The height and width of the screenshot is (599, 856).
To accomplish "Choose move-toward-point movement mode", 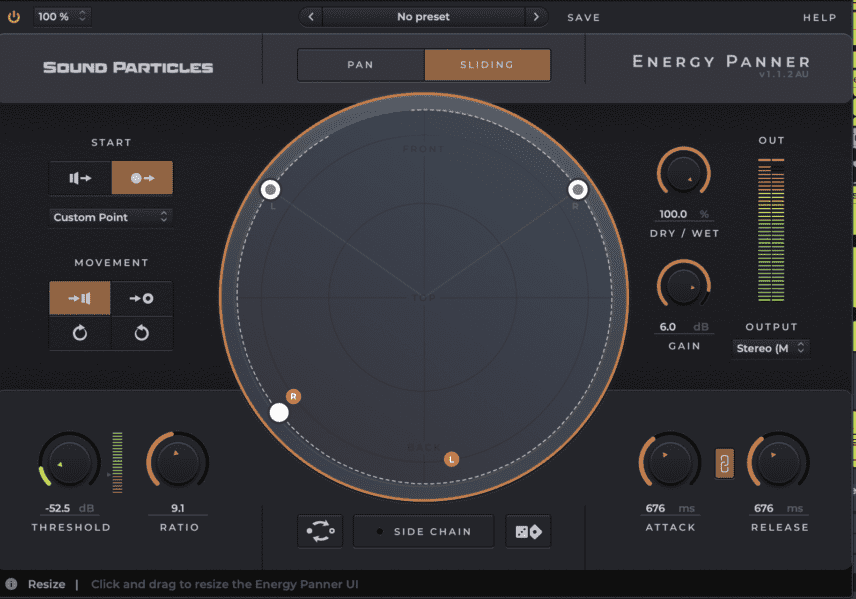I will click(x=142, y=298).
